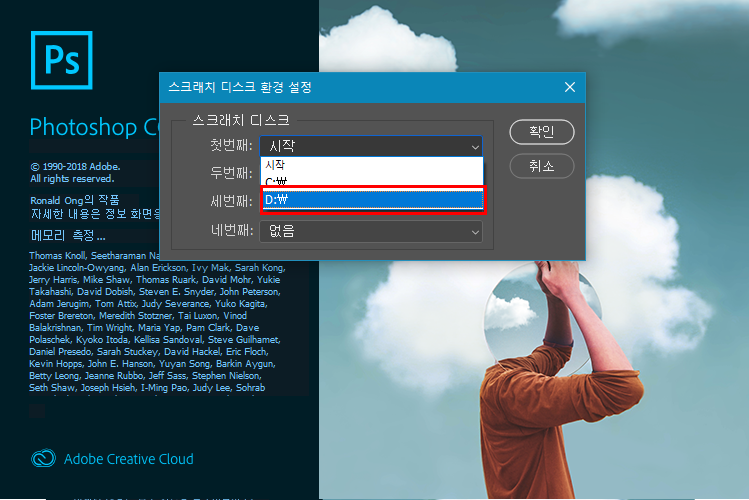The image size is (749, 500).
Task: Open the 네번째 scratch disk dropdown
Action: (371, 232)
